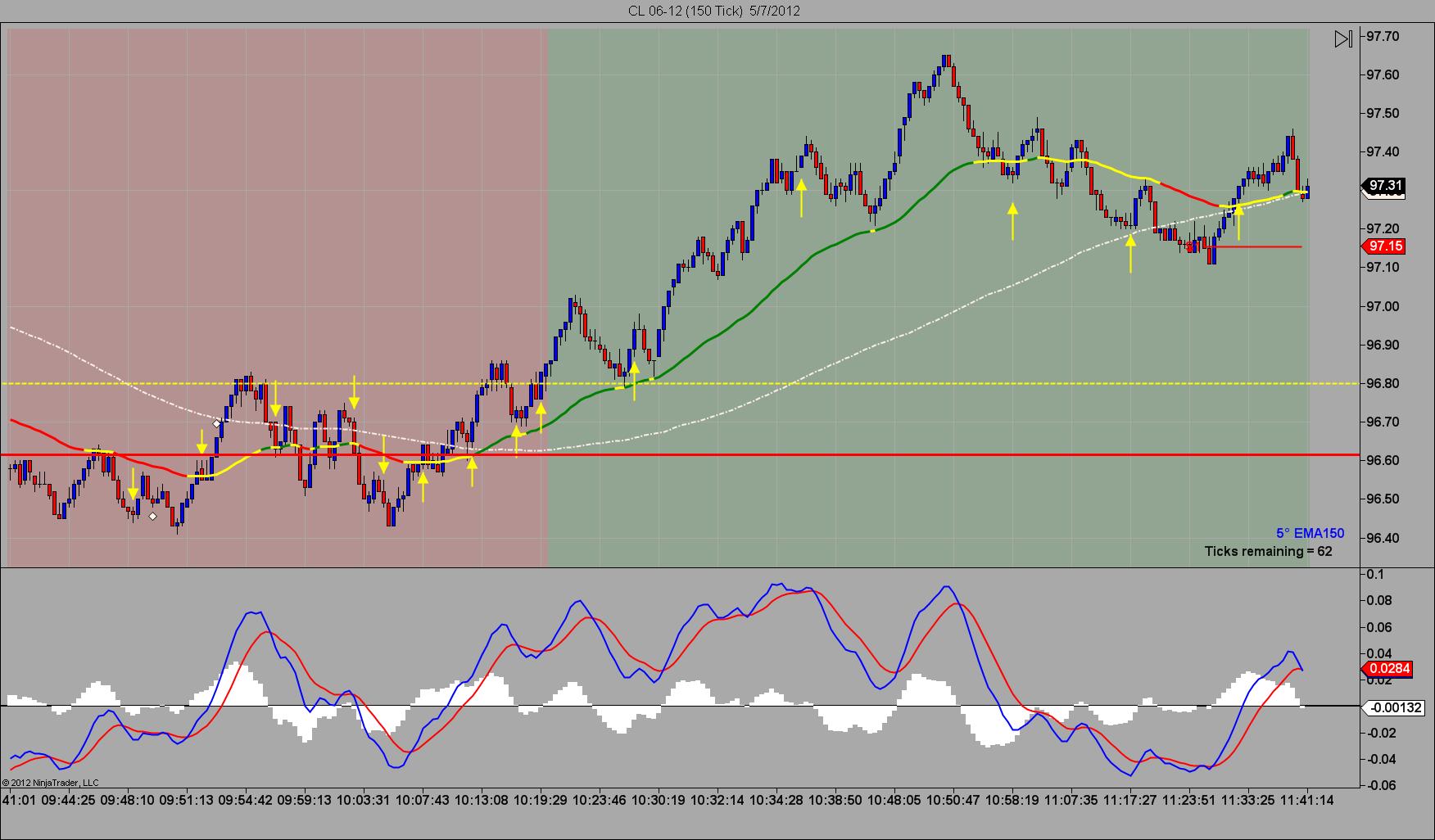
Task: Click the 10:38:50 time axis label
Action: click(x=835, y=799)
